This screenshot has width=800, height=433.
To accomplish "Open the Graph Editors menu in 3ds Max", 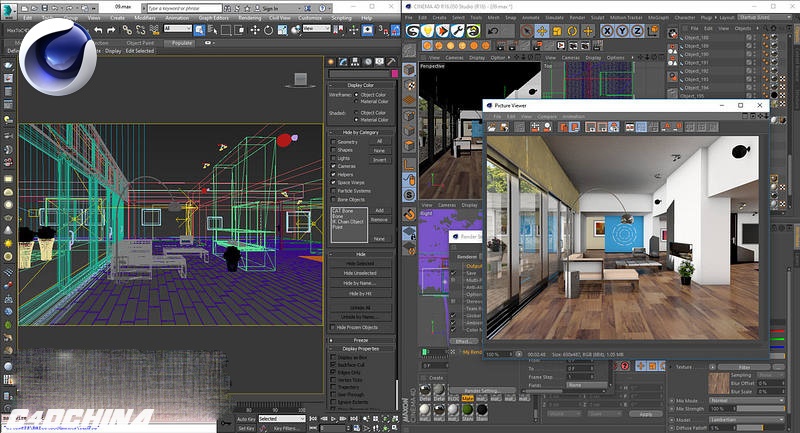I will (x=213, y=18).
